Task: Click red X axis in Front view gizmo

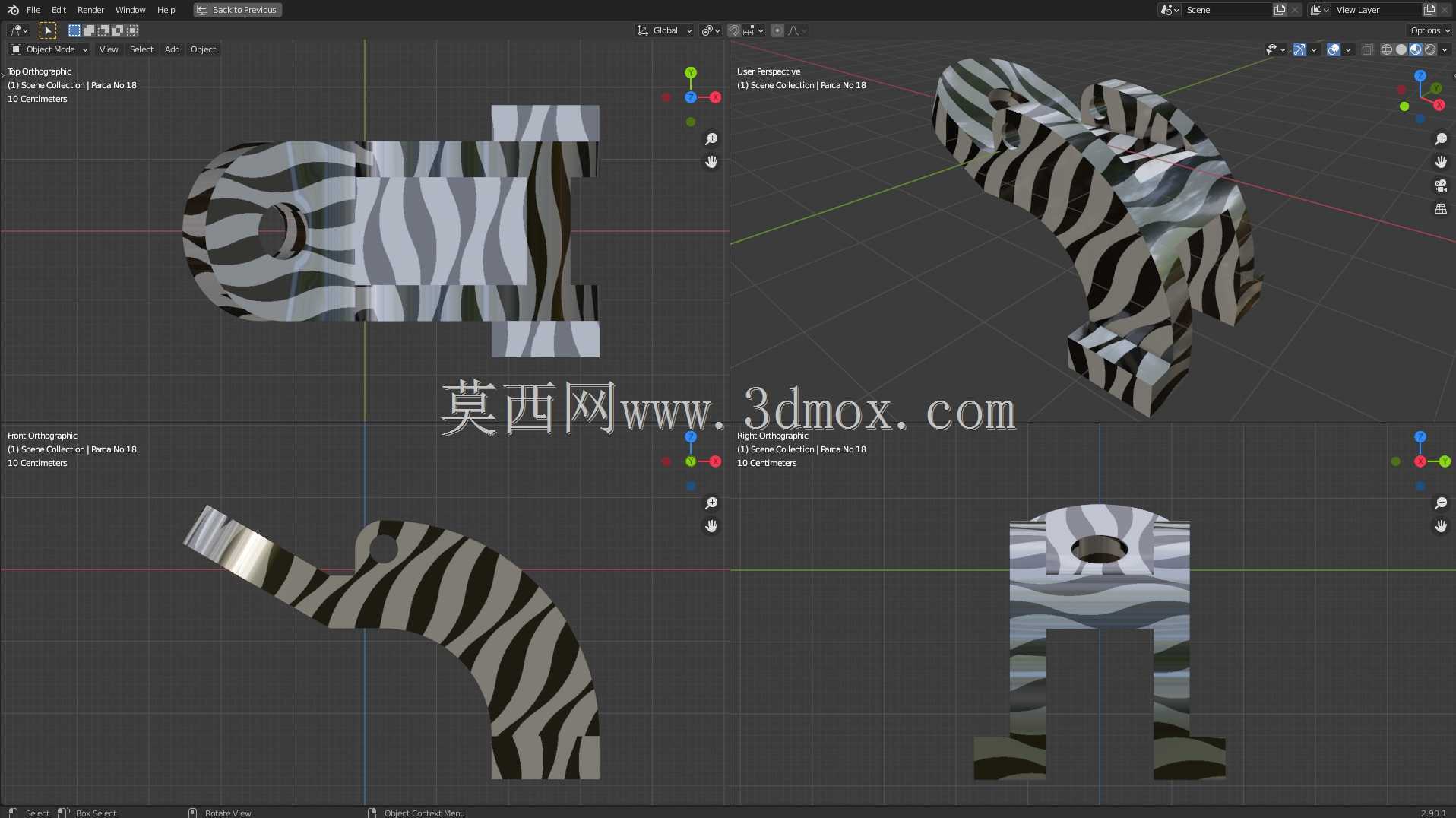Action: pos(715,461)
